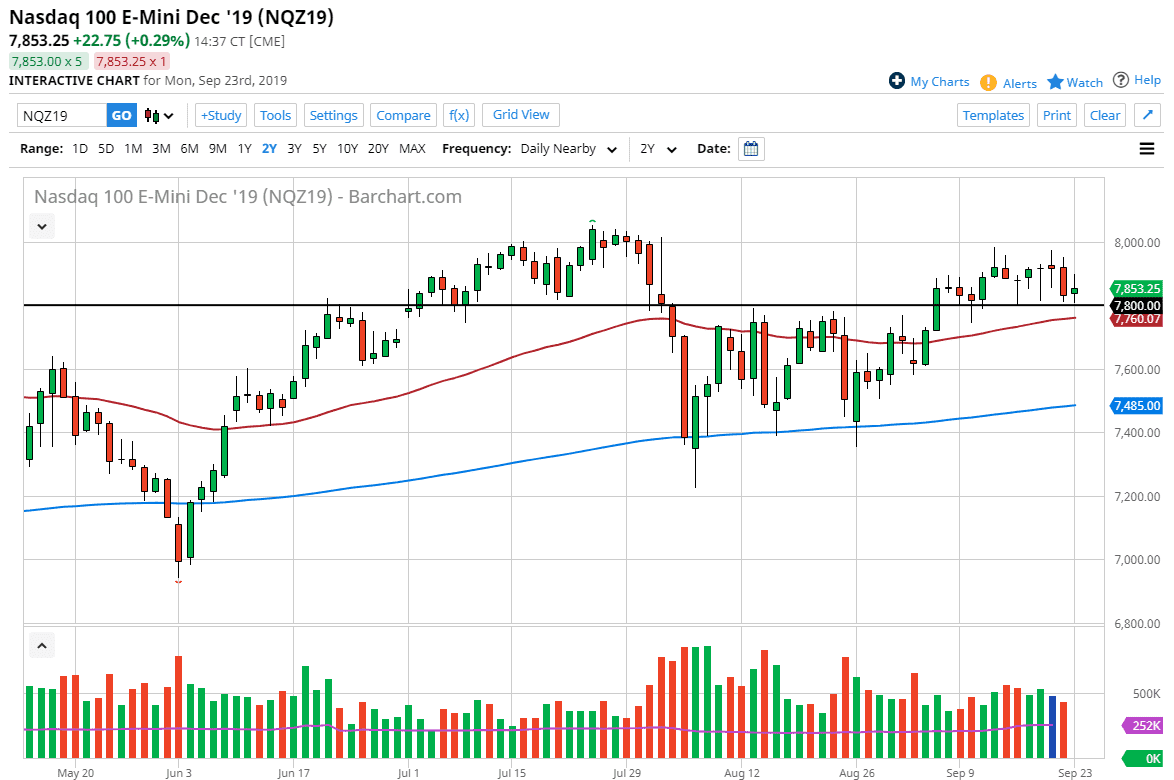Image resolution: width=1174 pixels, height=780 pixels.
Task: Open the Alerts warning icon
Action: (x=988, y=83)
